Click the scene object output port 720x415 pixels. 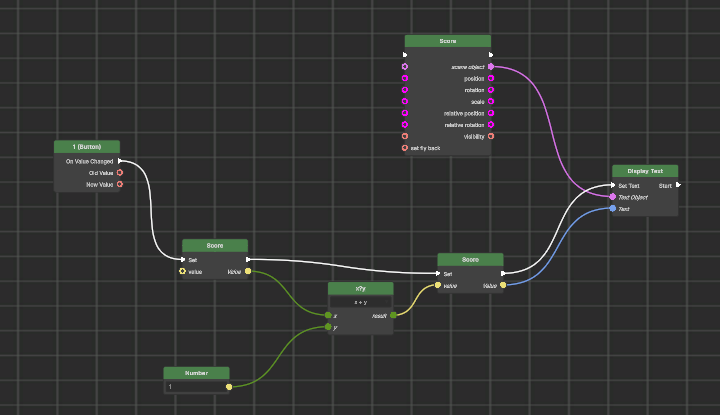point(491,67)
